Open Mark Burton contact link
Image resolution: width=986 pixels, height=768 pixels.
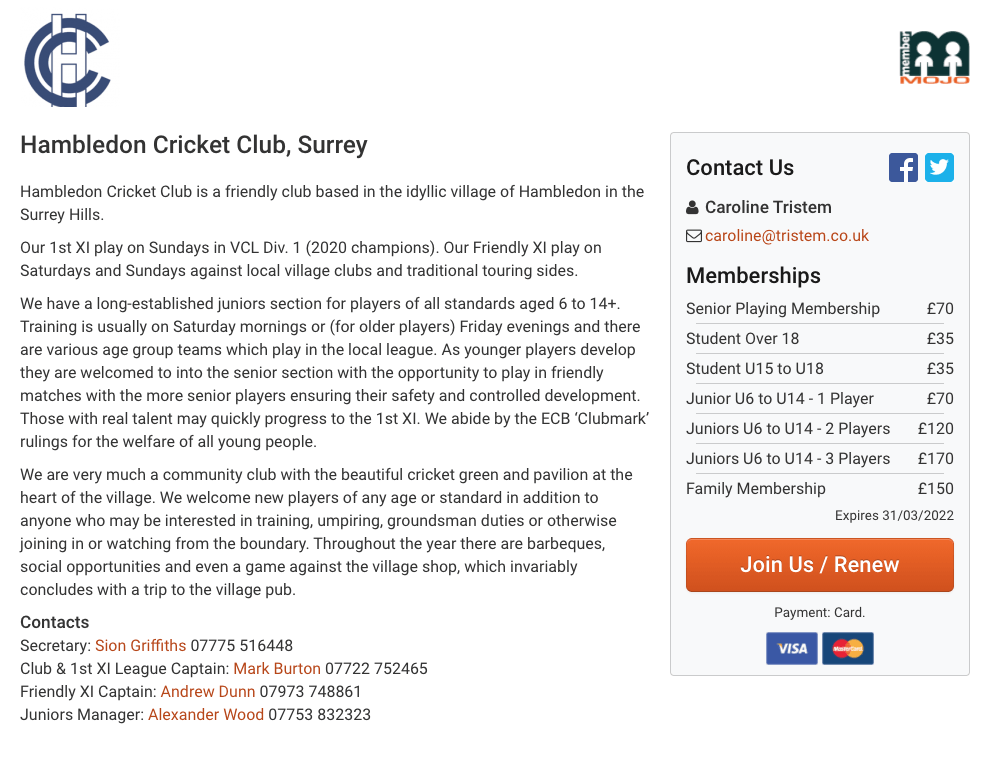coord(277,669)
